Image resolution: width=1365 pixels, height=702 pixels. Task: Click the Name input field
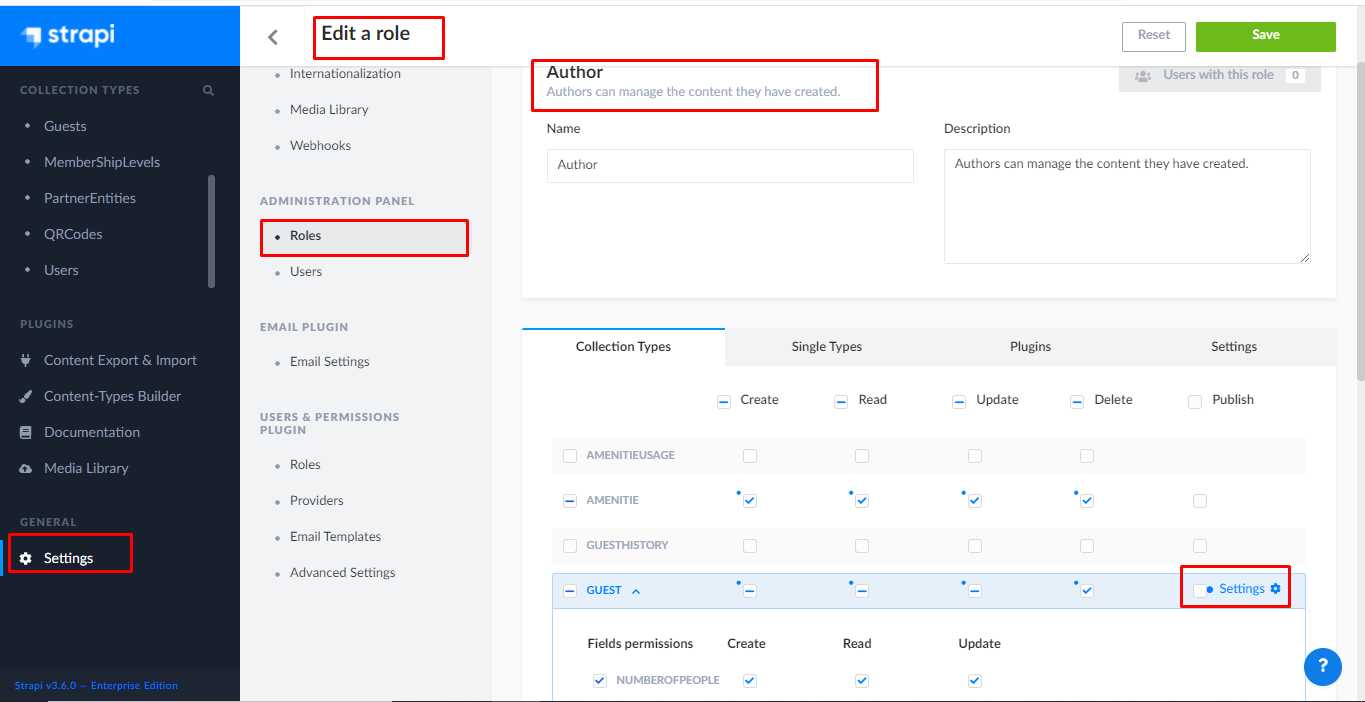(x=730, y=166)
